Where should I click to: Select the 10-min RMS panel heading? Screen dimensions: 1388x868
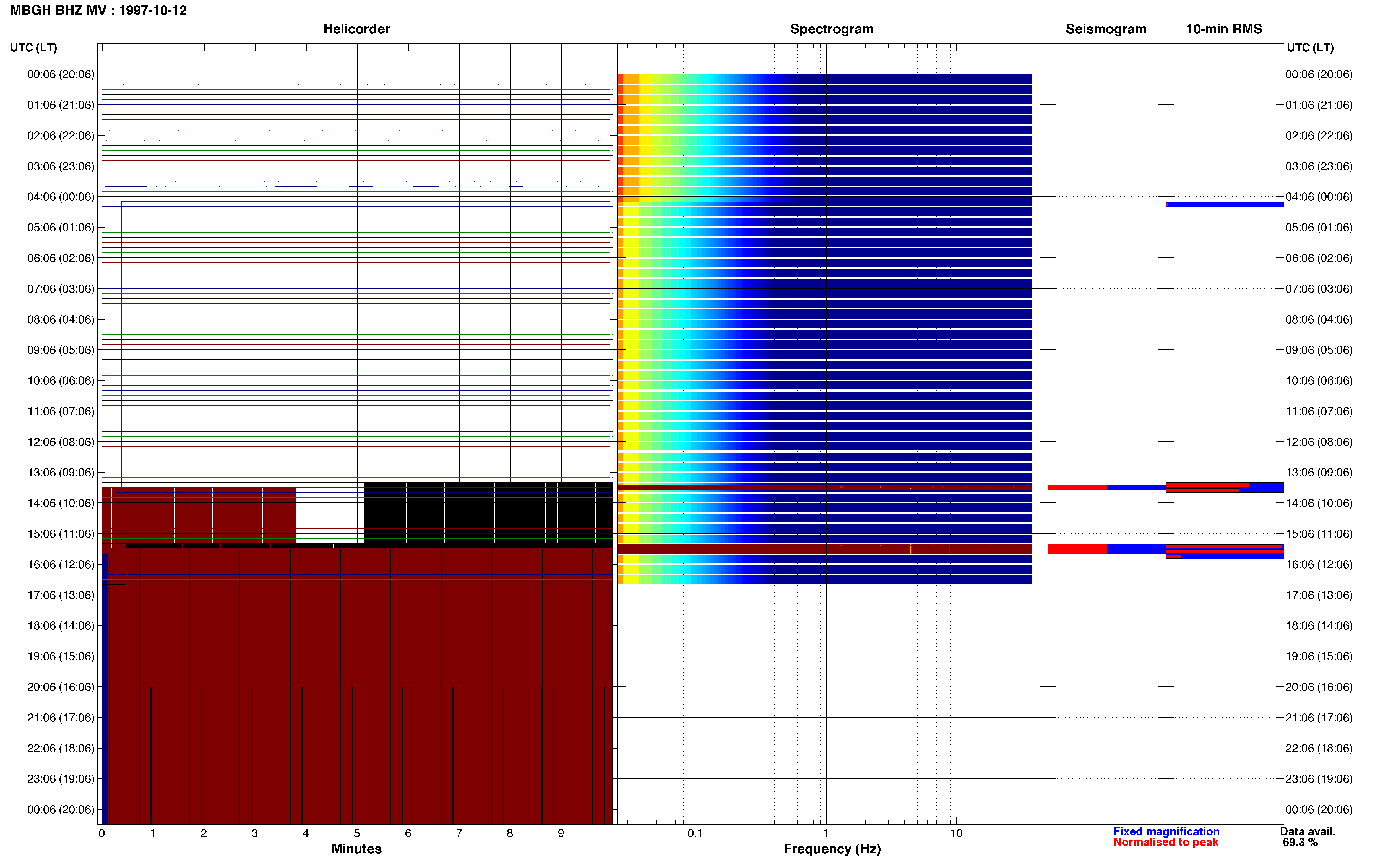(1224, 29)
